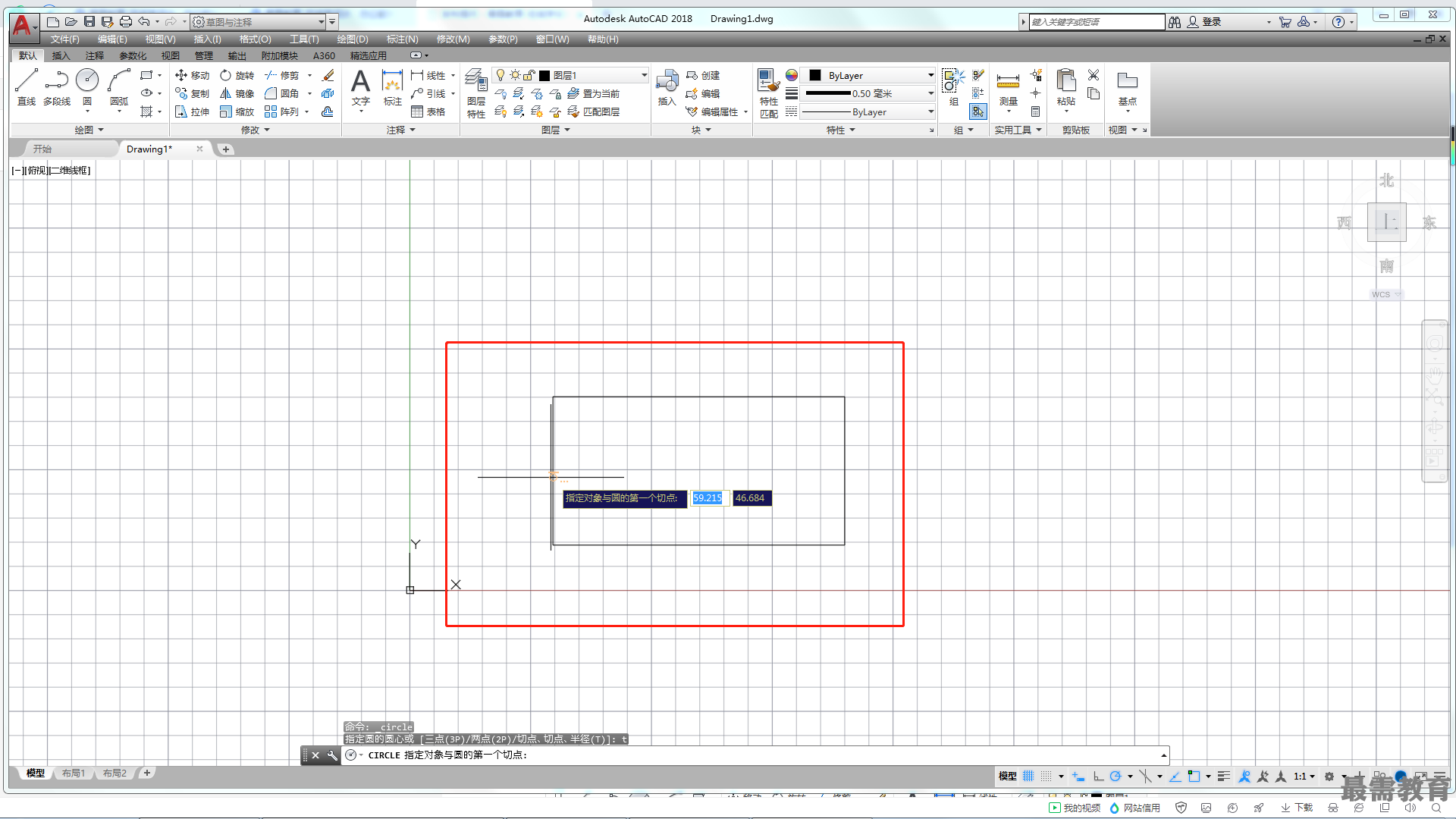
Task: Open the Text (文字) annotation tool
Action: [x=361, y=87]
